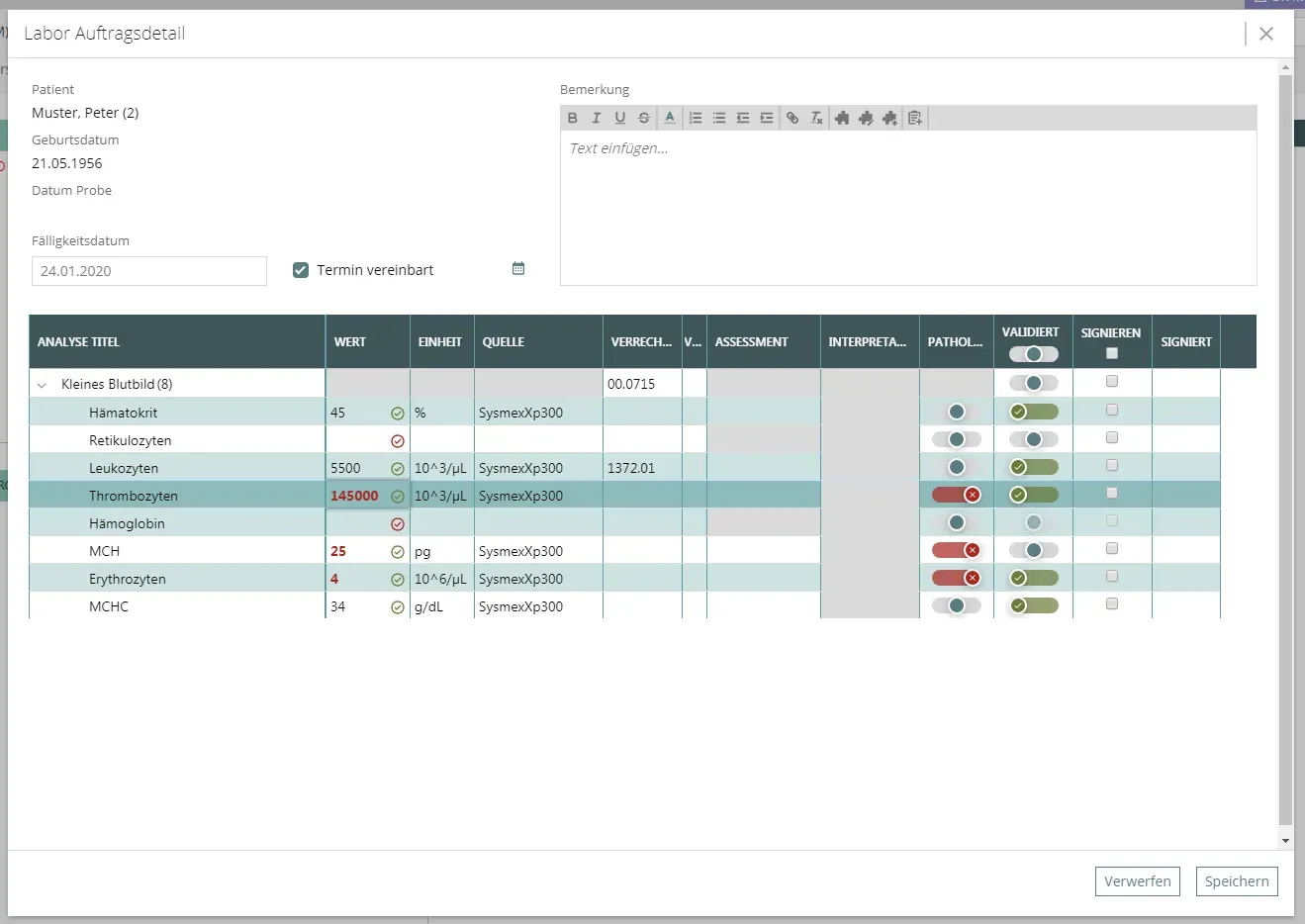This screenshot has width=1305, height=924.
Task: Toggle italic formatting in Bemerkung editor
Action: 596,118
